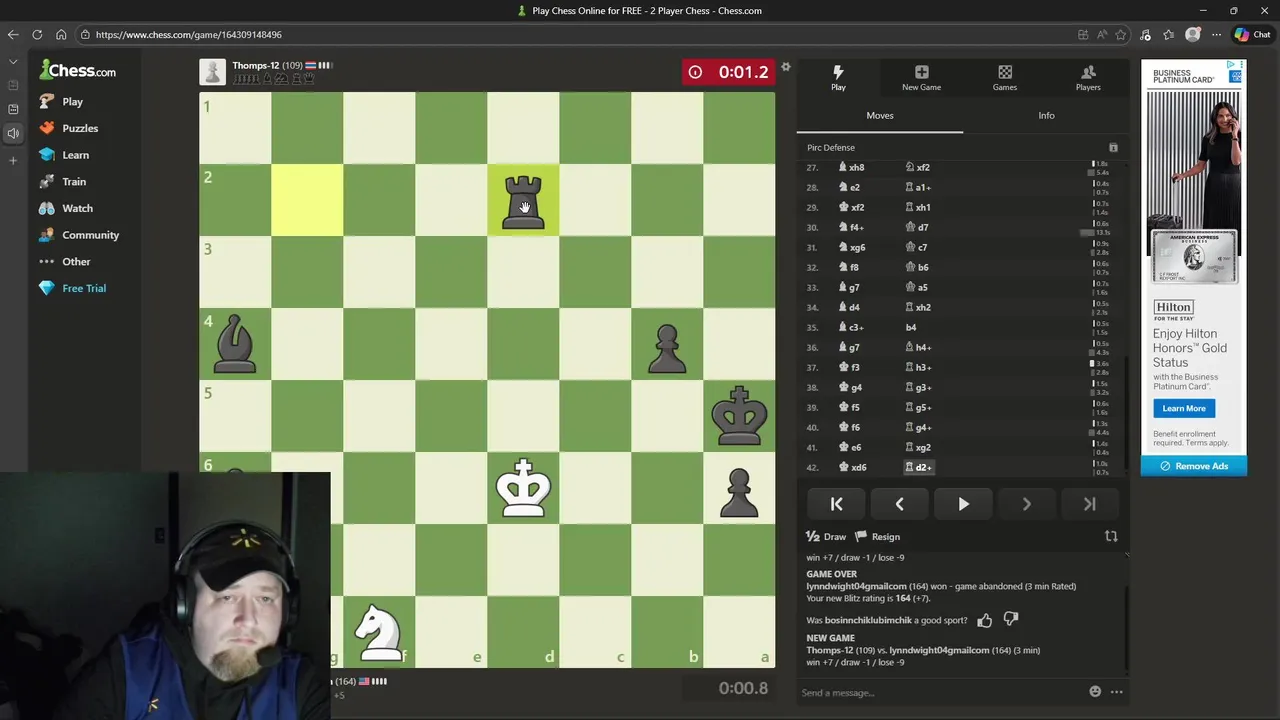Select move 42 d2+ in move list
This screenshot has height=720, width=1280.
click(918, 467)
